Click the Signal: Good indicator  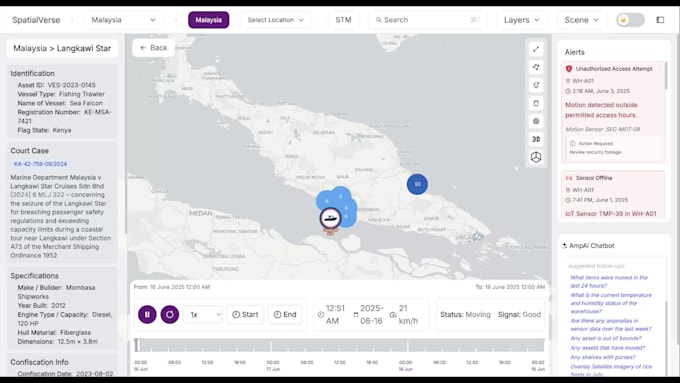(x=519, y=314)
